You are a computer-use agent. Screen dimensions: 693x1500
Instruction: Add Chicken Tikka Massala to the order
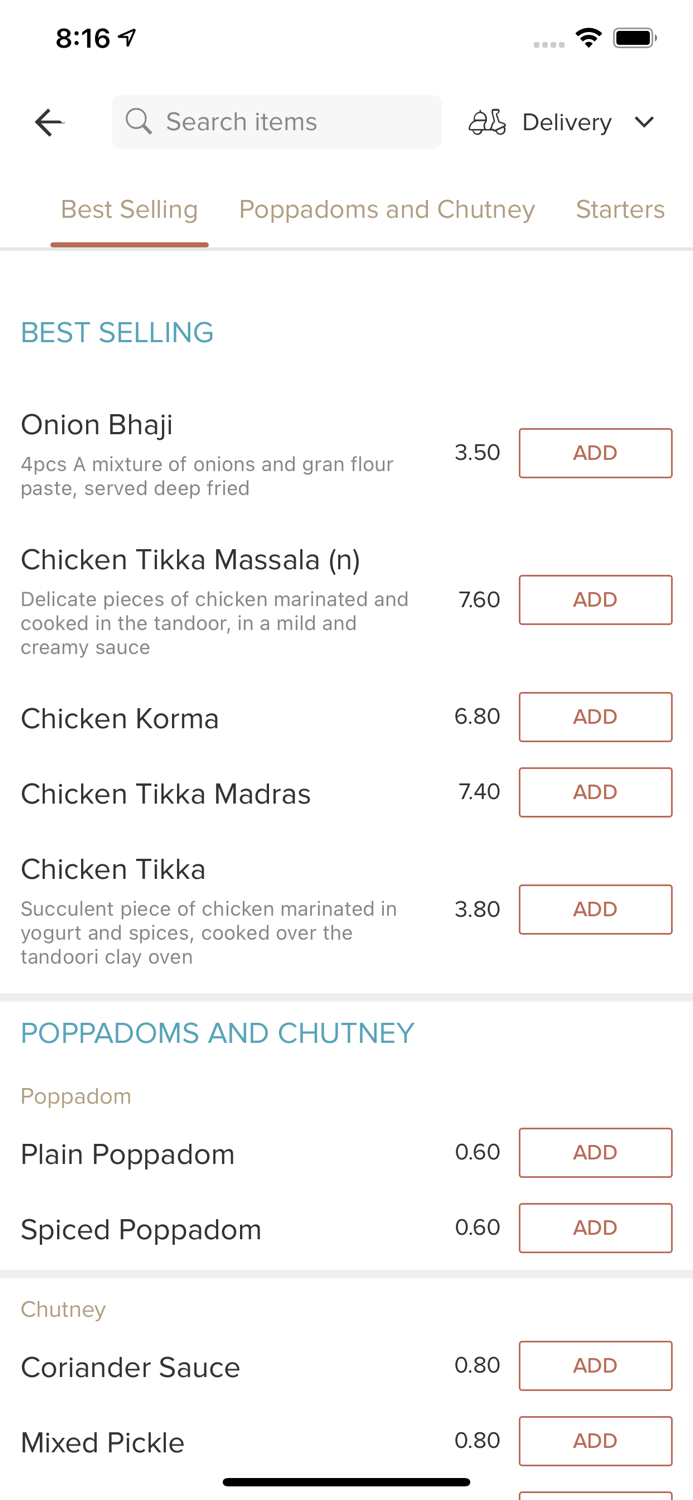coord(595,599)
